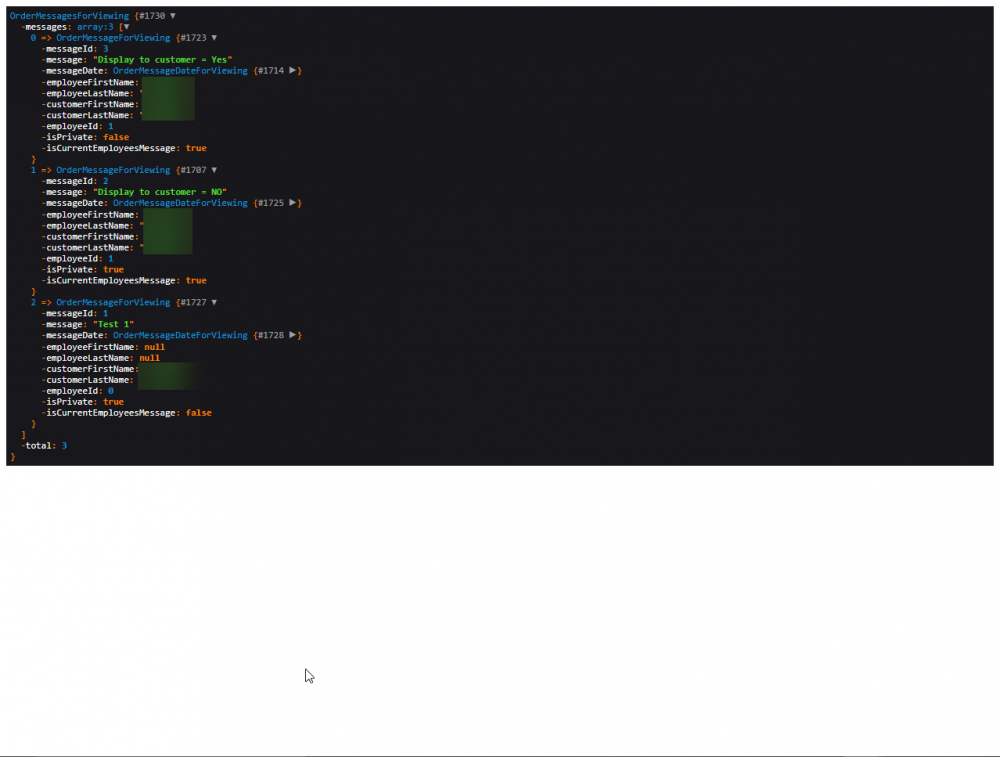Expand the messageDate #1714 arrow

(293, 71)
